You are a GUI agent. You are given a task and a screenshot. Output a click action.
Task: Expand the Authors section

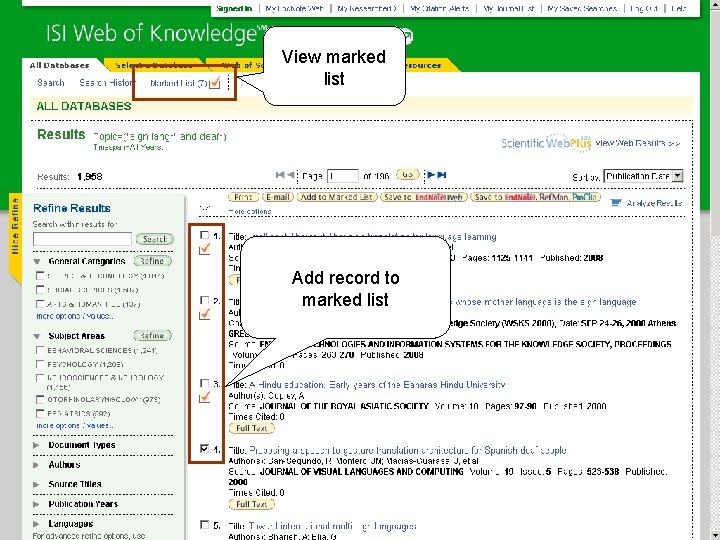tap(36, 465)
